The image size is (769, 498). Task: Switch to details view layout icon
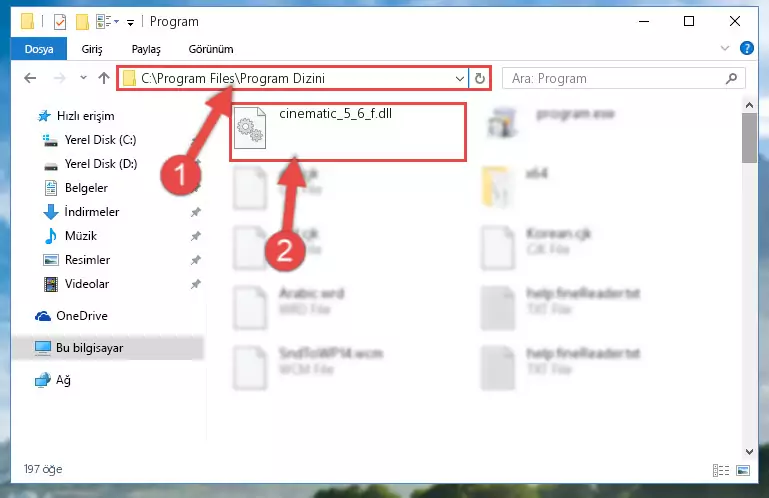click(x=720, y=471)
